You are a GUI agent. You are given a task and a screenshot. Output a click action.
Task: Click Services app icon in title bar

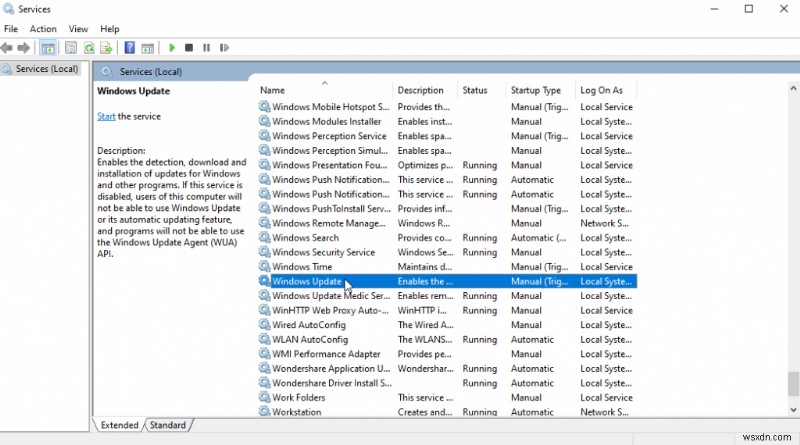[x=8, y=9]
